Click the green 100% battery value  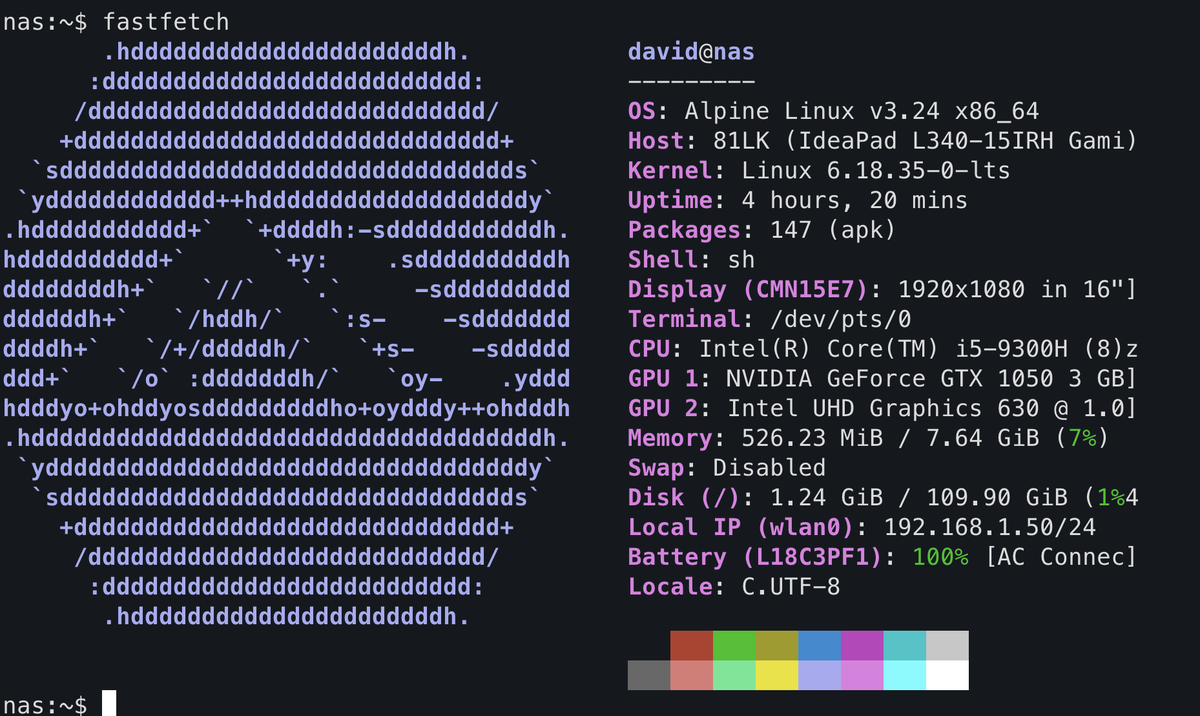940,557
